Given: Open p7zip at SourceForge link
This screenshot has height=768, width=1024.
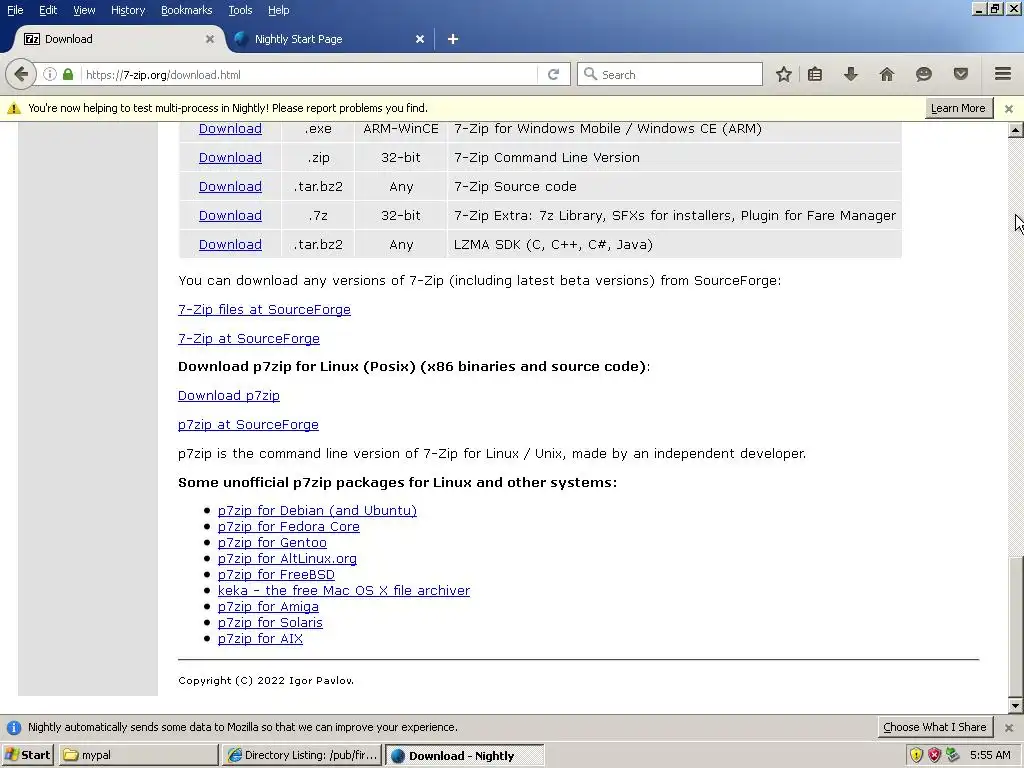Looking at the screenshot, I should [x=248, y=424].
